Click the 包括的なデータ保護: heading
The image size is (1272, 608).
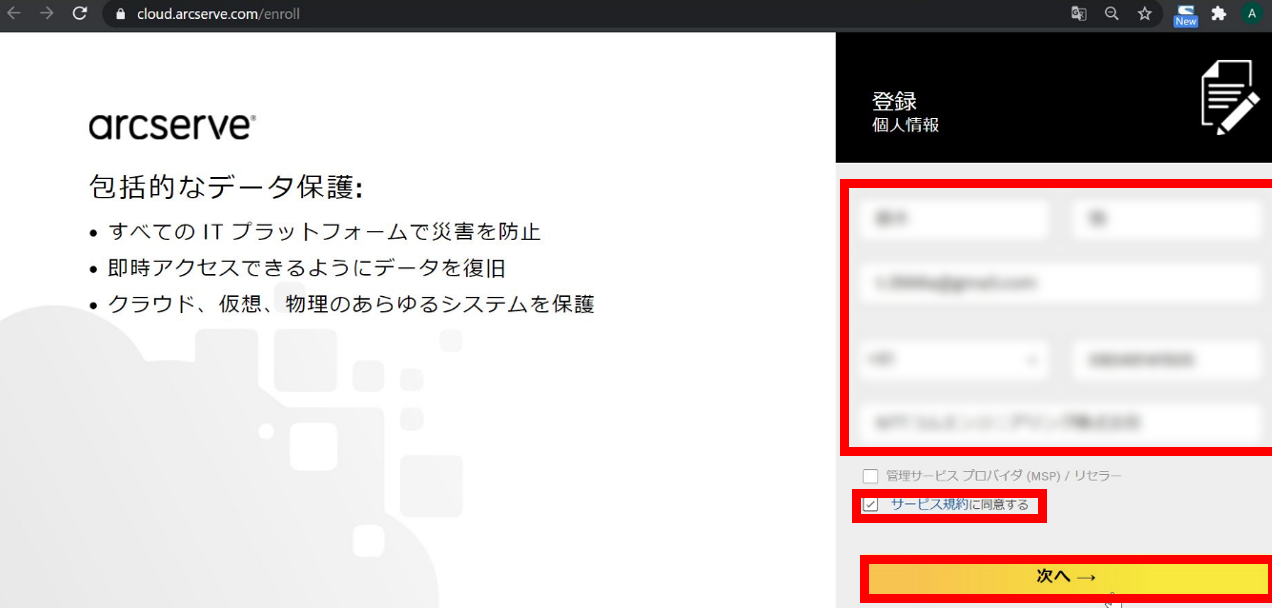tap(225, 188)
